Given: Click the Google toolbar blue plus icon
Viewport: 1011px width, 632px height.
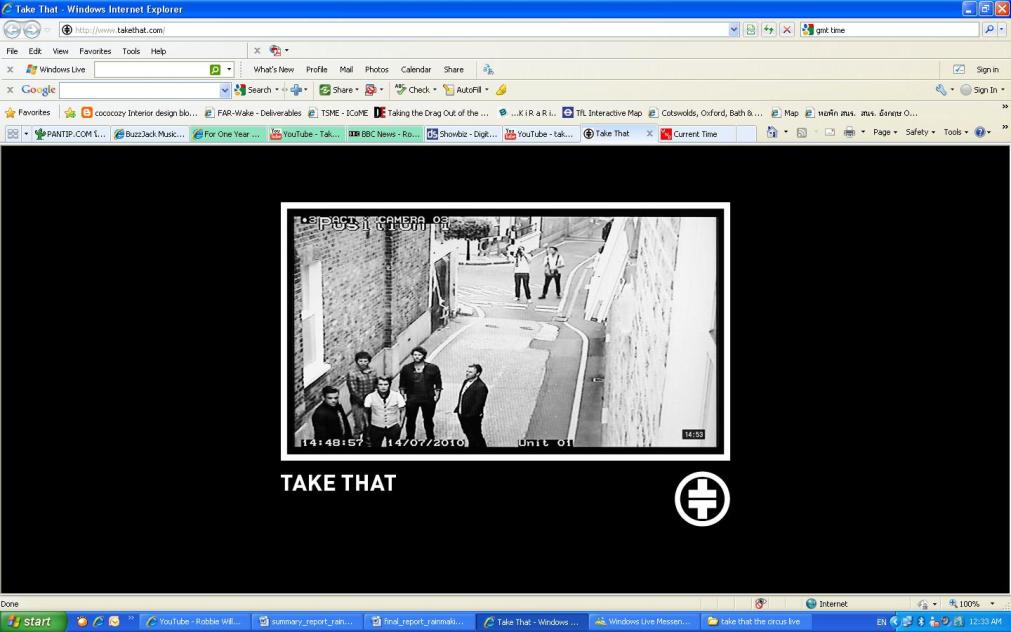Looking at the screenshot, I should pos(296,90).
